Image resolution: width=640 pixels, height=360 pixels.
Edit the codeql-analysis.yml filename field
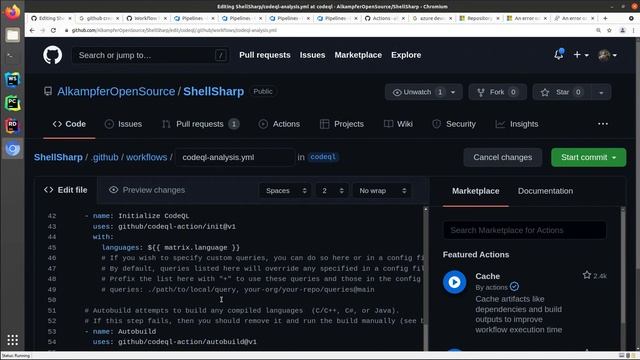click(235, 157)
